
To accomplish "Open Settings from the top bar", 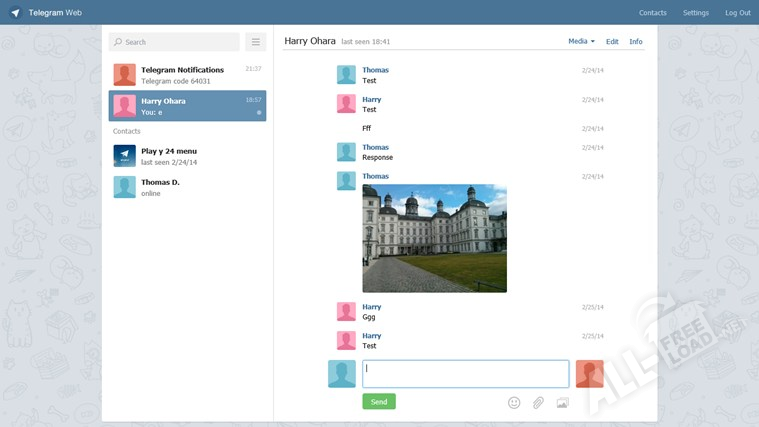I will pyautogui.click(x=695, y=13).
